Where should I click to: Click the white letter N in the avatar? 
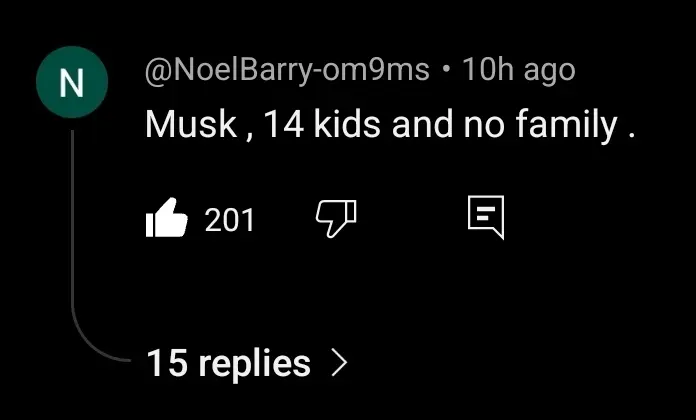72,83
